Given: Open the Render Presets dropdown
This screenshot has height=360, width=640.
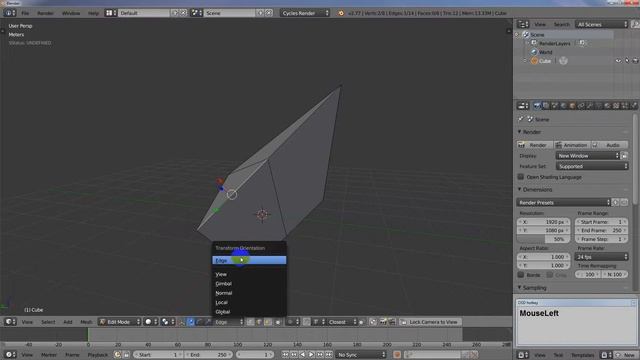Looking at the screenshot, I should (563, 202).
